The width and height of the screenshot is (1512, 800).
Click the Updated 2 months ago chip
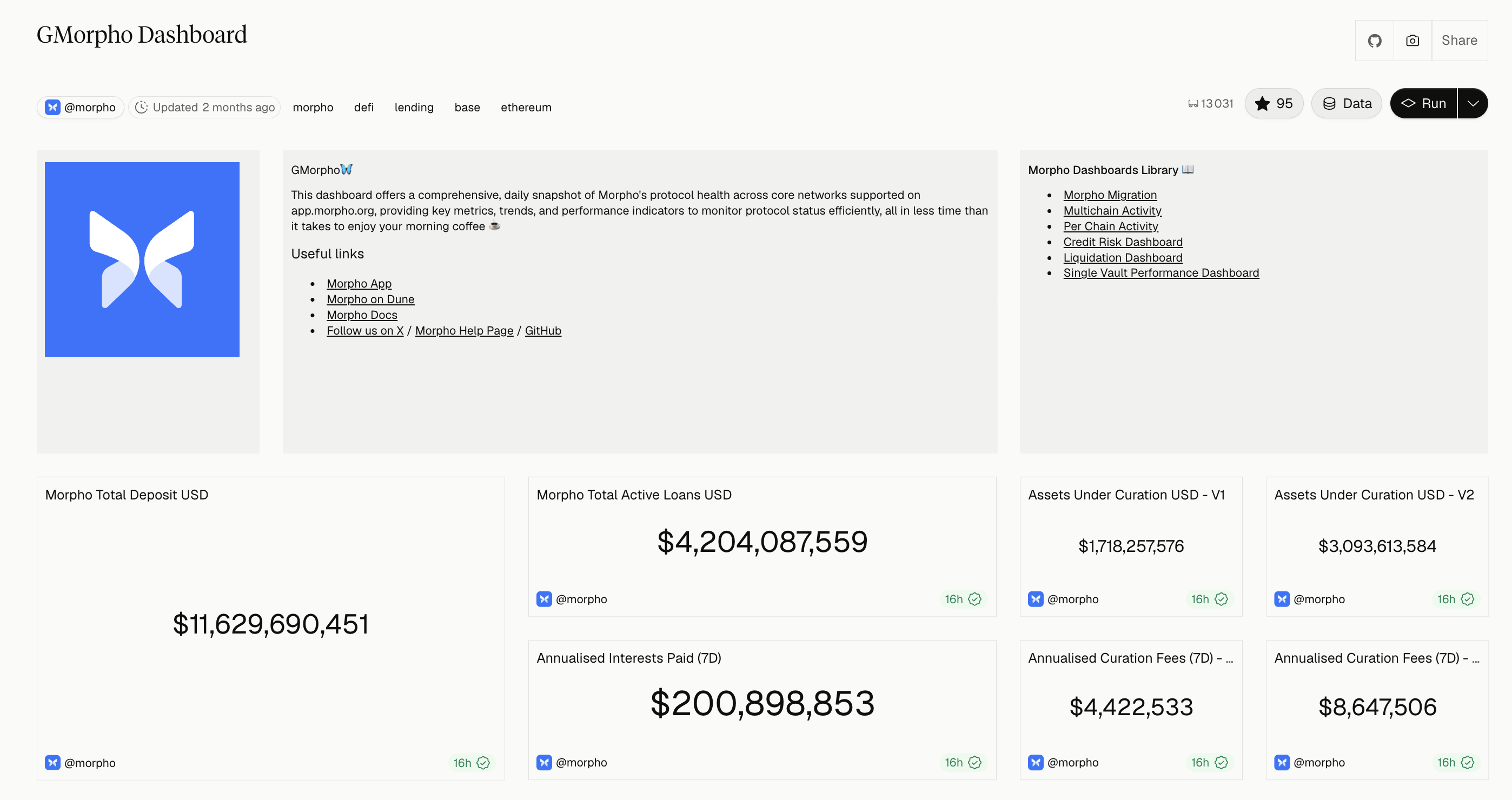[205, 108]
